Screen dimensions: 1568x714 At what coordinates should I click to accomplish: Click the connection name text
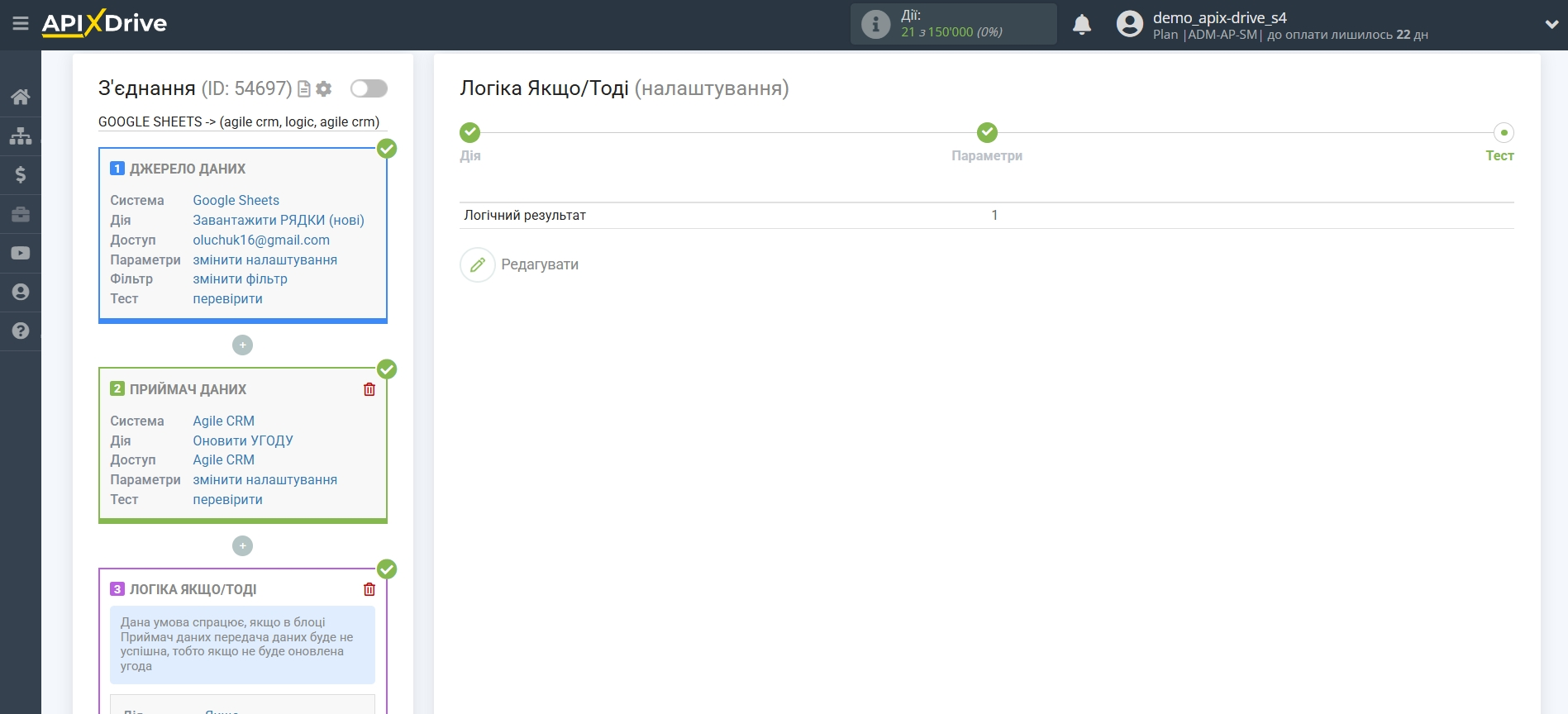coord(239,121)
